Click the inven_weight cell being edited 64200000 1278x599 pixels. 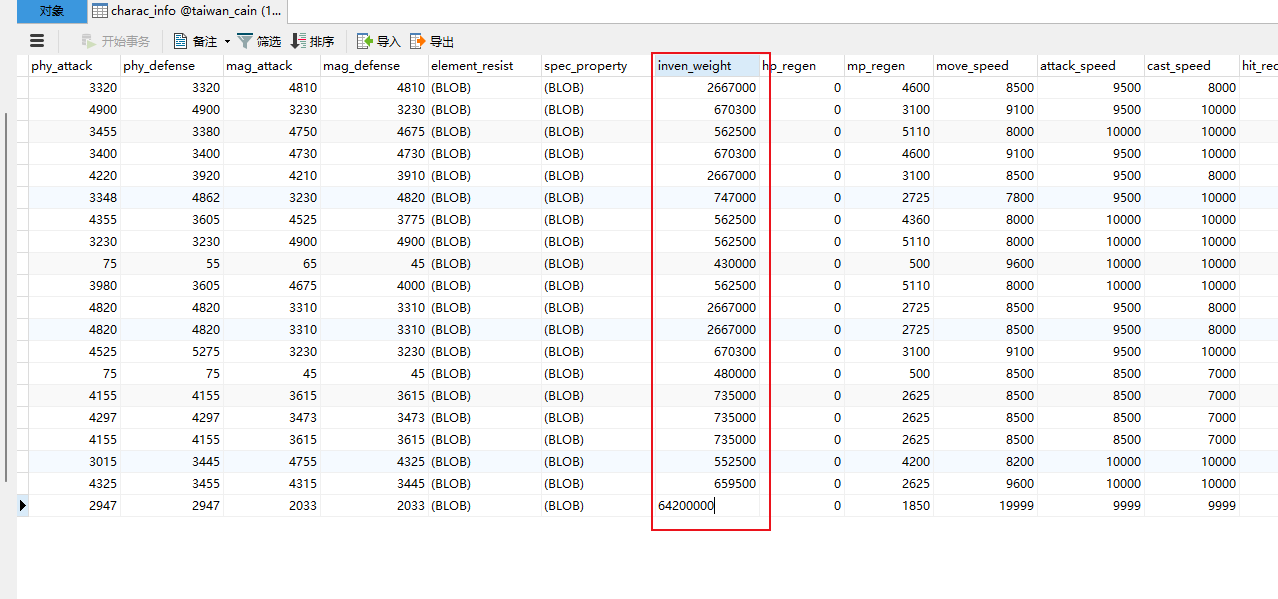coord(707,506)
